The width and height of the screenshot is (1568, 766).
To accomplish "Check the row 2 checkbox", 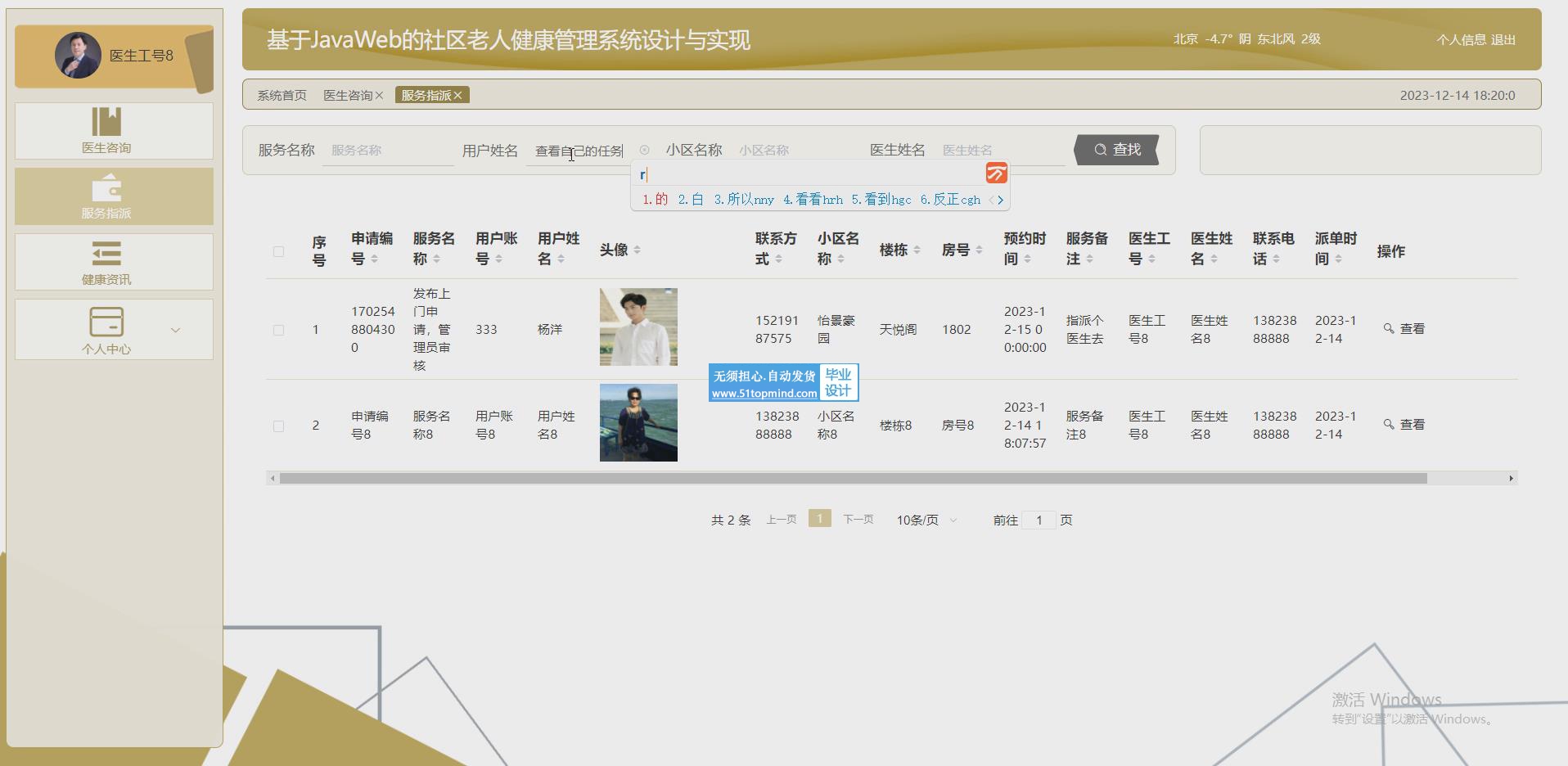I will click(278, 426).
